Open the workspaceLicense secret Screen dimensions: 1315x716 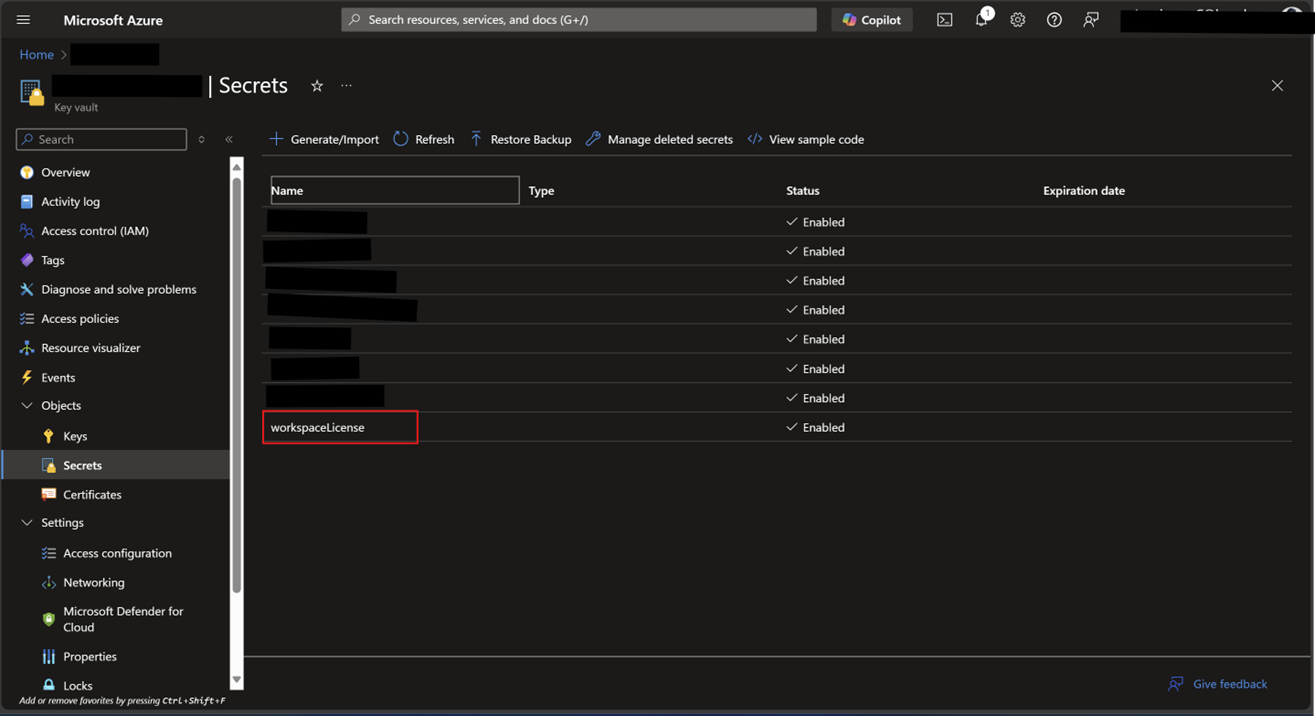(318, 428)
